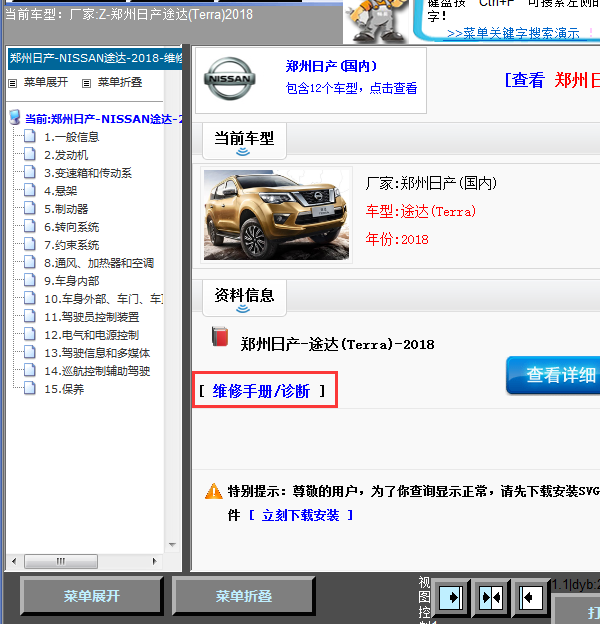The height and width of the screenshot is (624, 600).
Task: Click the Nissan logo image
Action: pyautogui.click(x=230, y=78)
